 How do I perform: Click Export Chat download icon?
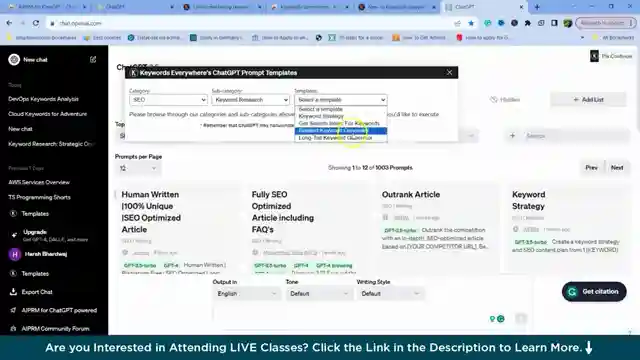point(13,292)
